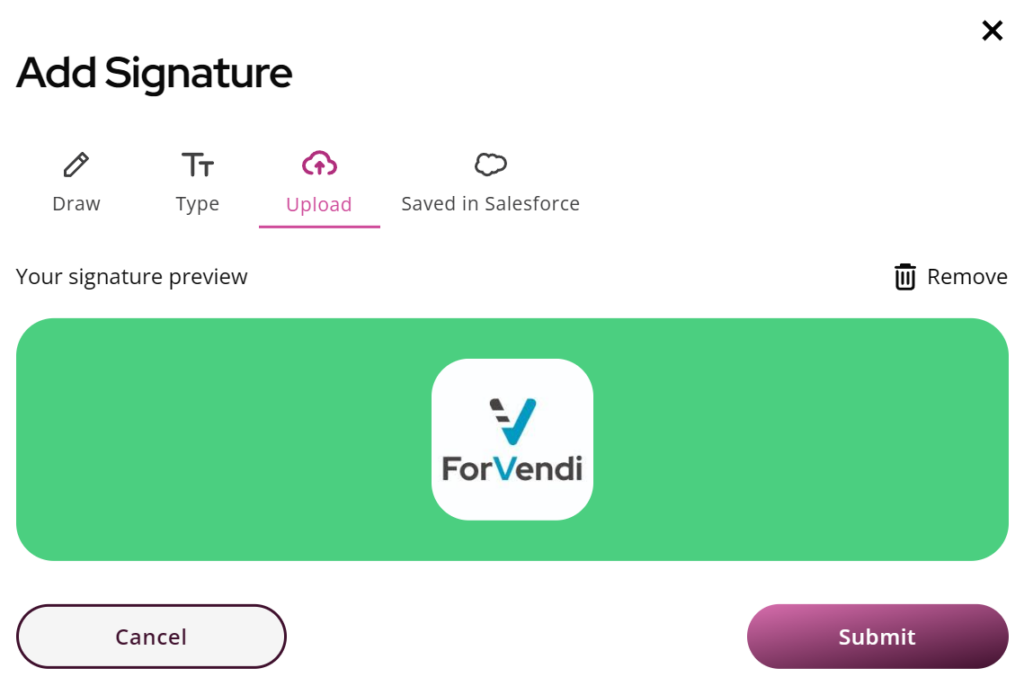Image resolution: width=1024 pixels, height=695 pixels.
Task: Switch to the Draw tab label
Action: pos(76,204)
